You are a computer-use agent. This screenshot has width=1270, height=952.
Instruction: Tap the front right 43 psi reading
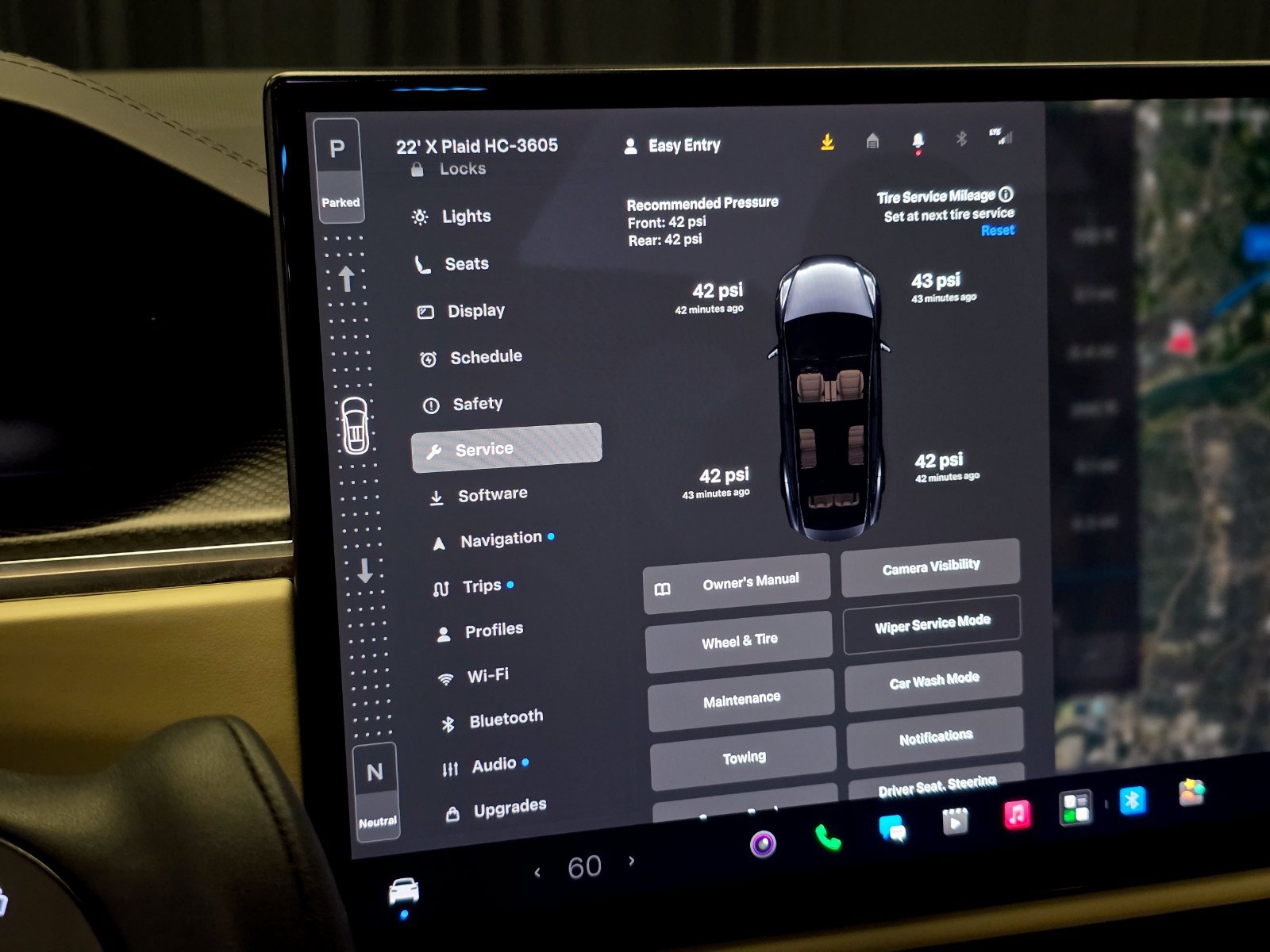click(936, 281)
